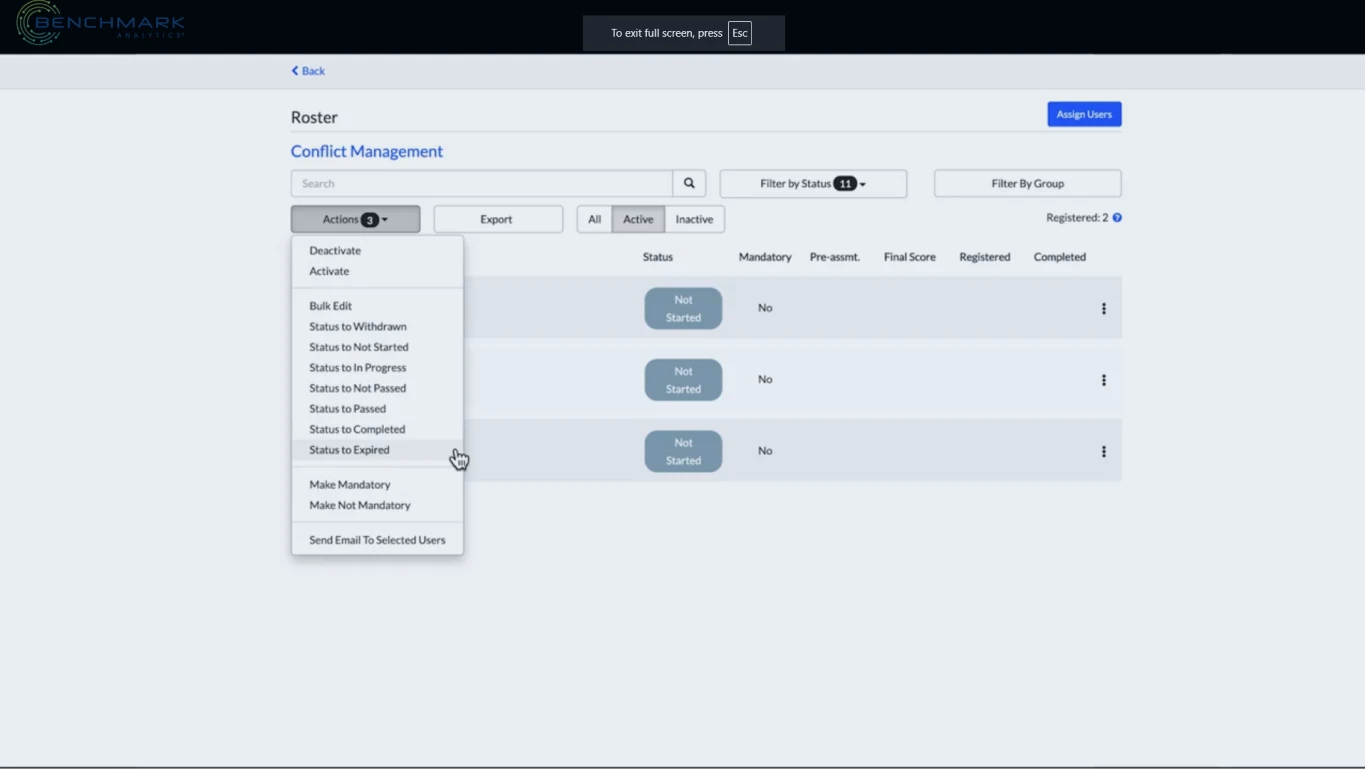Click the Pre-assmt. column header
The width and height of the screenshot is (1365, 769).
pyautogui.click(x=835, y=257)
